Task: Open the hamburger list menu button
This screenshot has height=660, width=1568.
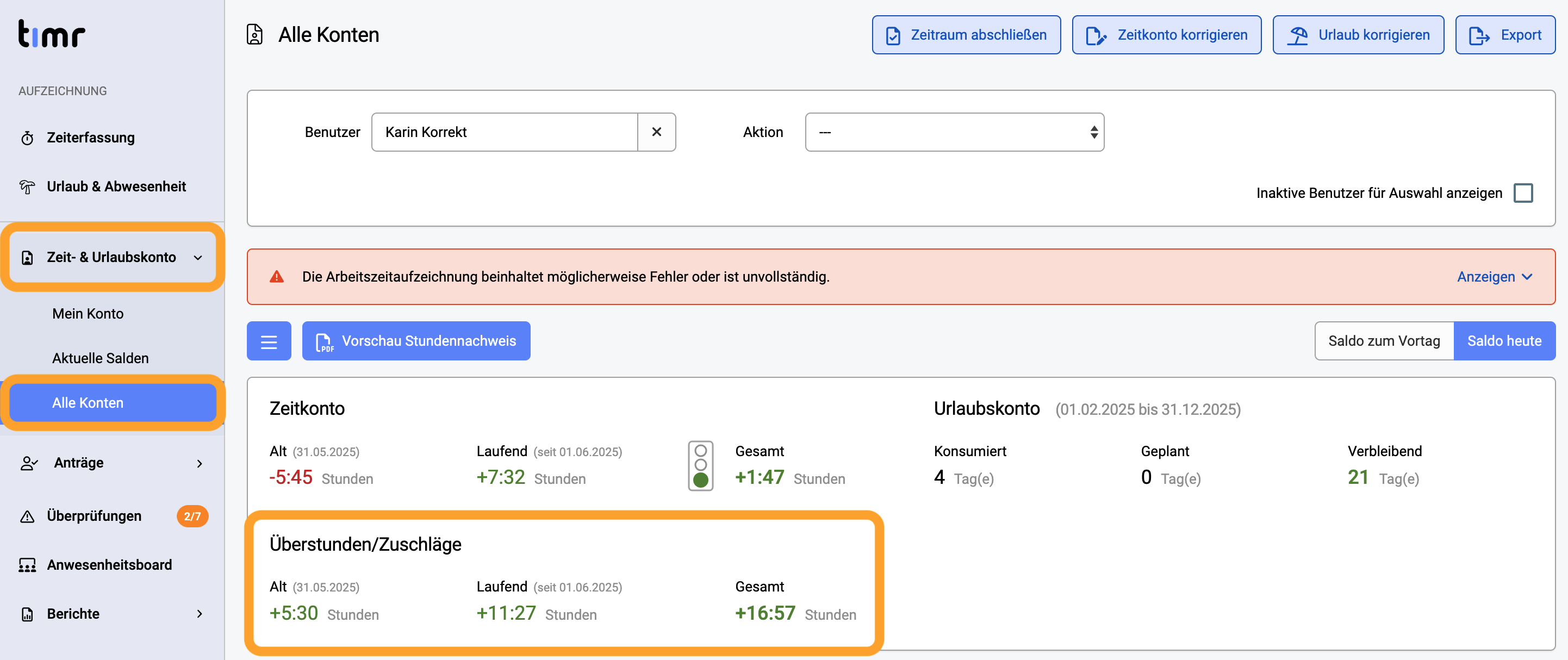Action: click(x=269, y=341)
